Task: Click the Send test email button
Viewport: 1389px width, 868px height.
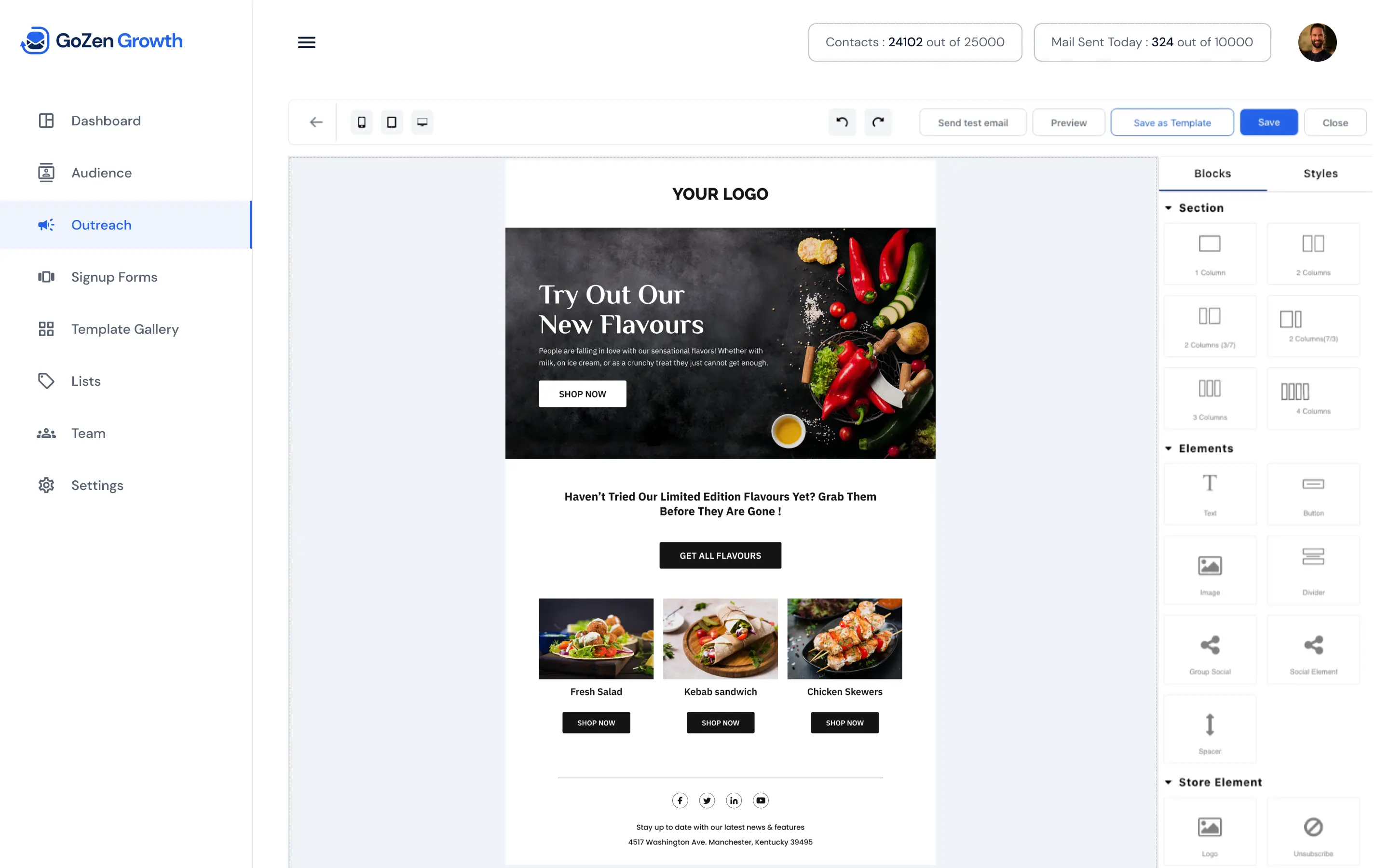Action: coord(972,122)
